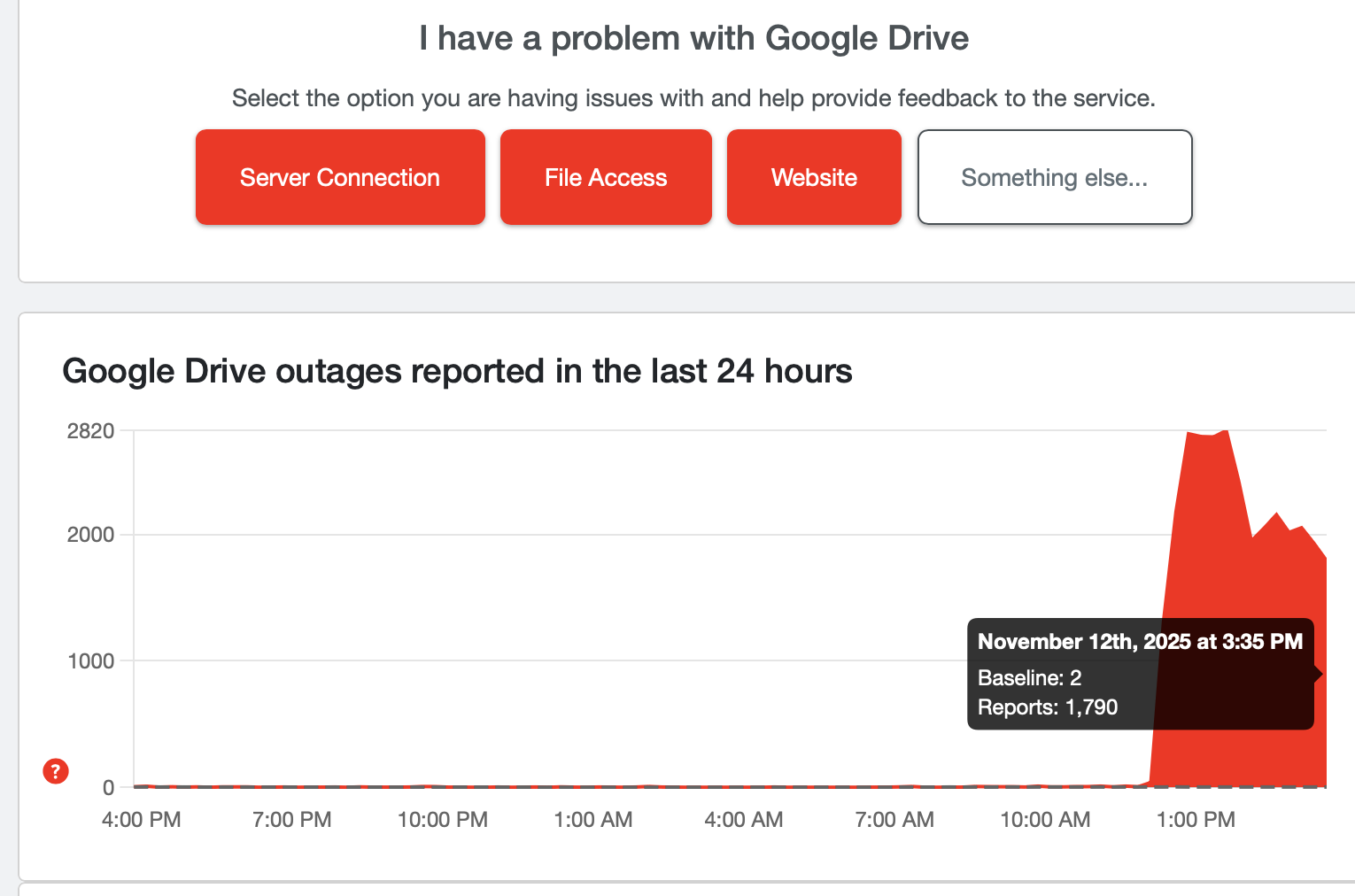The height and width of the screenshot is (896, 1355).
Task: Click the tooltip arrow at chart's right edge
Action: (x=1317, y=674)
